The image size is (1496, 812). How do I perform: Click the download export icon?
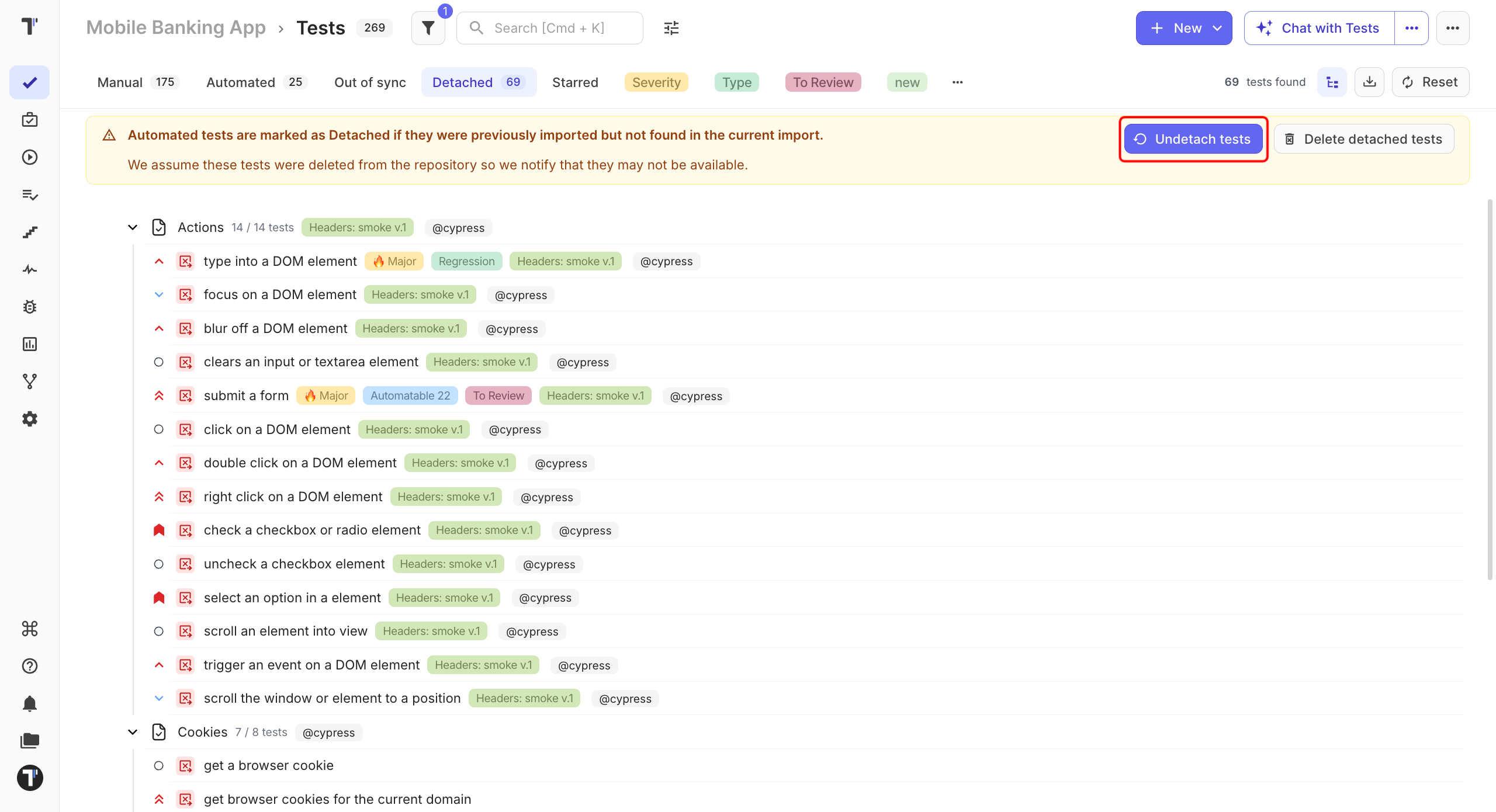tap(1370, 82)
